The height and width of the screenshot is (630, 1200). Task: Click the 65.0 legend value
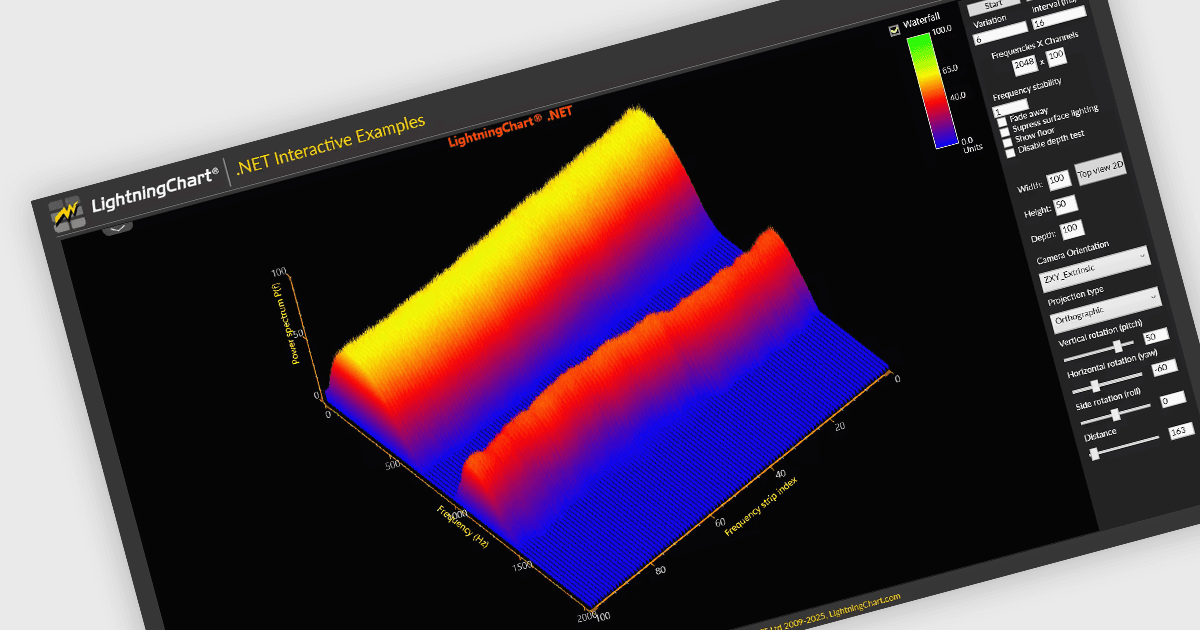coord(949,67)
